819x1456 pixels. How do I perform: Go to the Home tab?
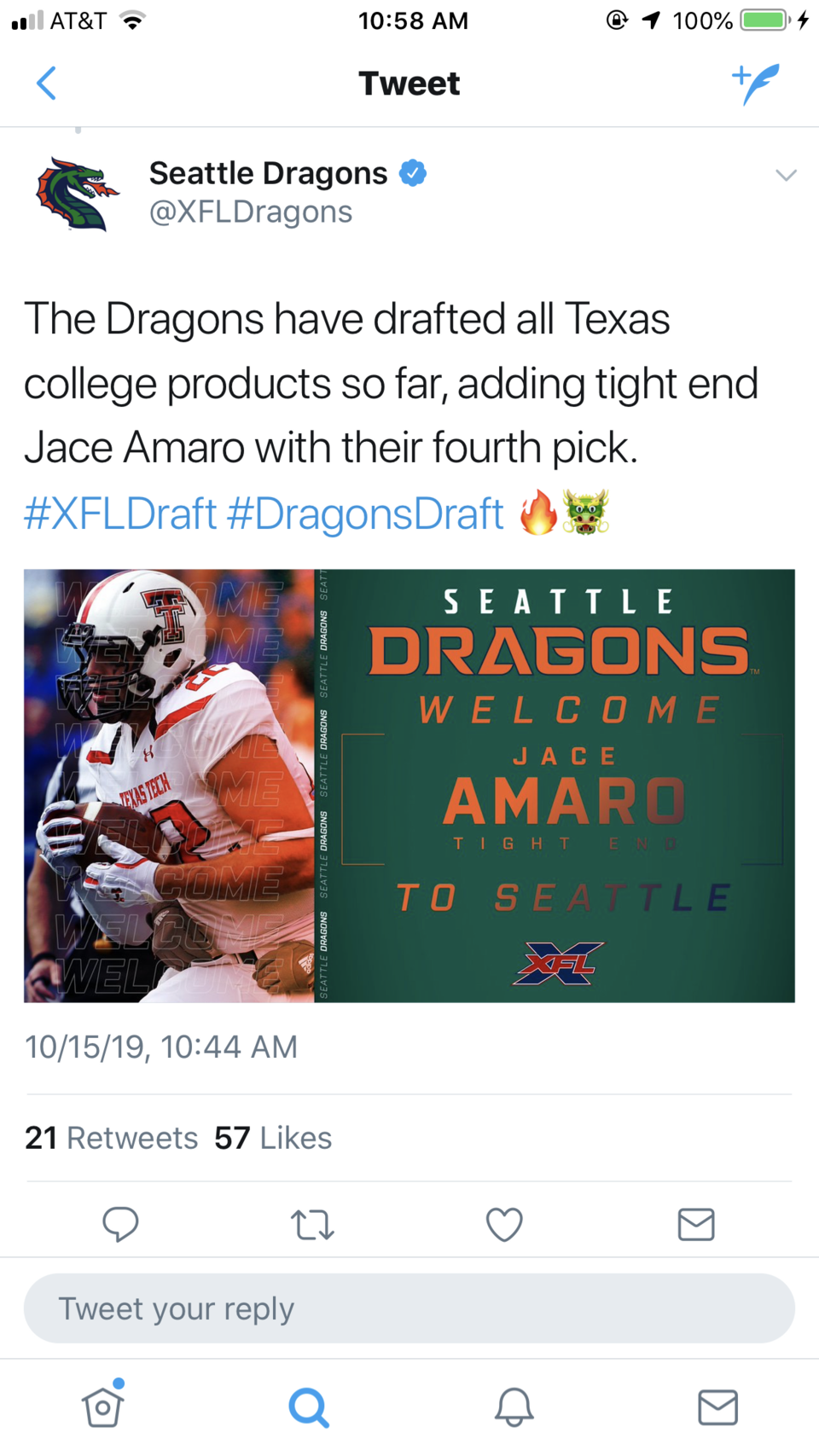[x=102, y=1407]
